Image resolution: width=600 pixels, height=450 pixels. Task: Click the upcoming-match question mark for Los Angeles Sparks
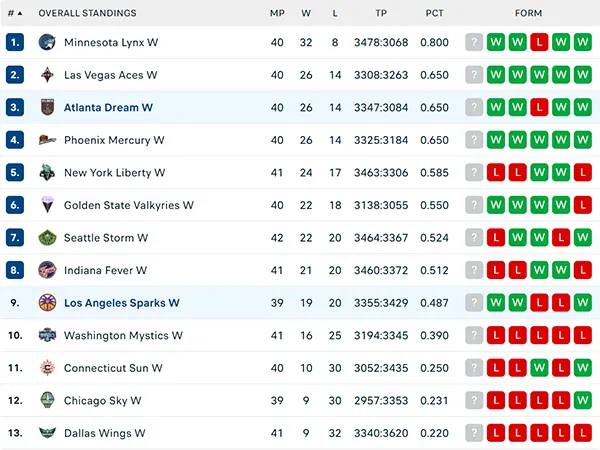pos(474,303)
